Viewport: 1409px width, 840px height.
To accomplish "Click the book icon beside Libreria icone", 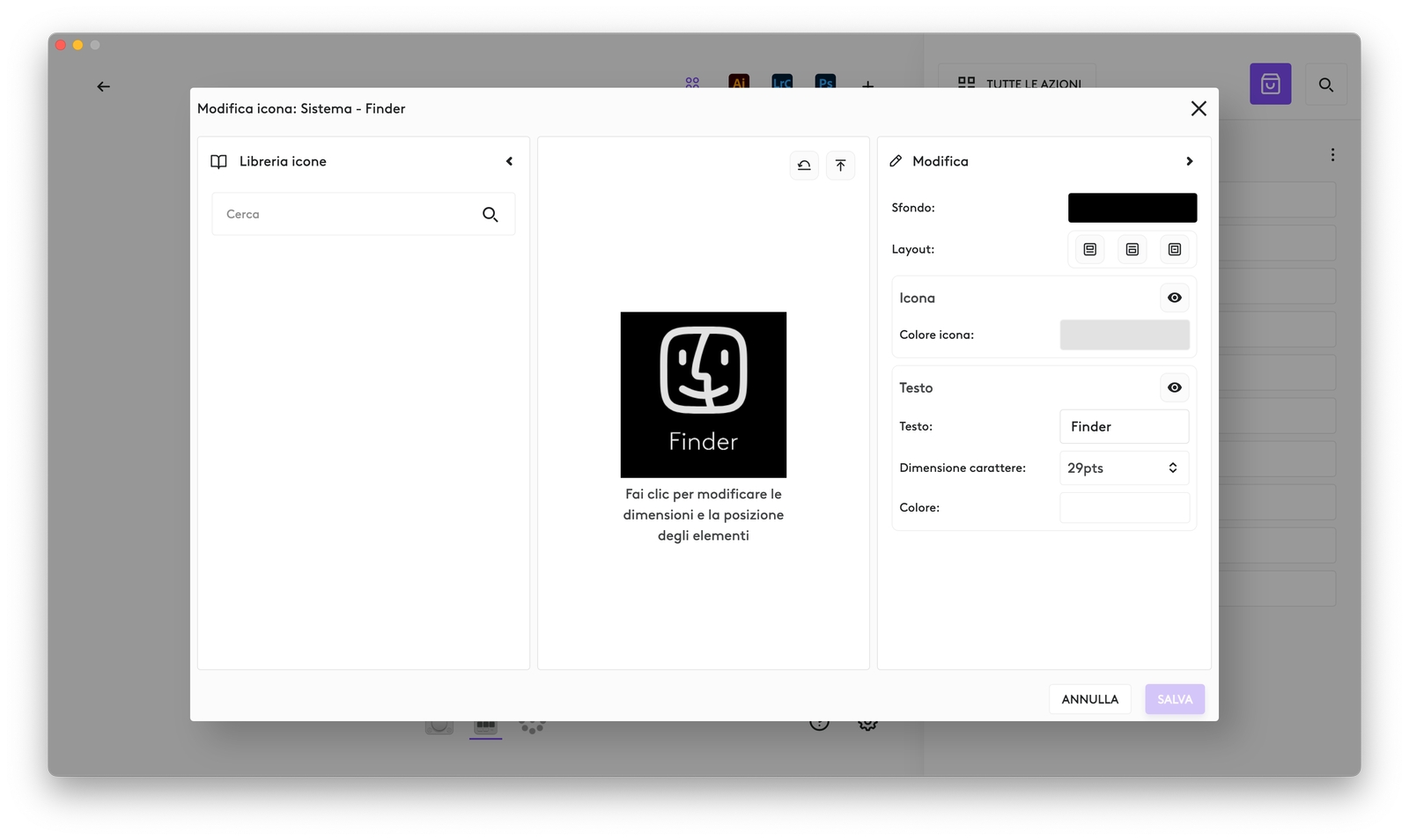I will (218, 161).
